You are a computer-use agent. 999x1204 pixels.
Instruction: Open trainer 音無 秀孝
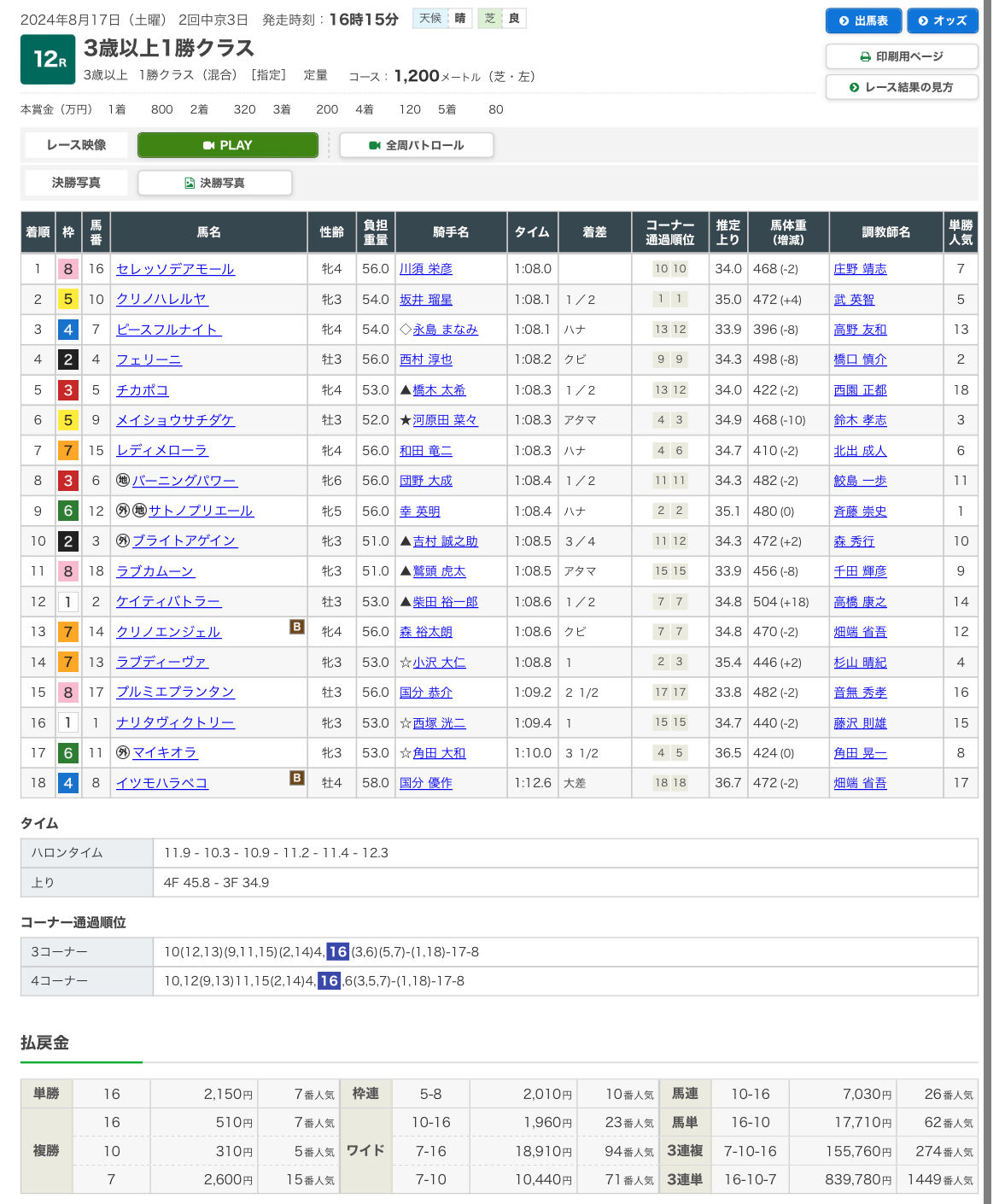[x=860, y=693]
